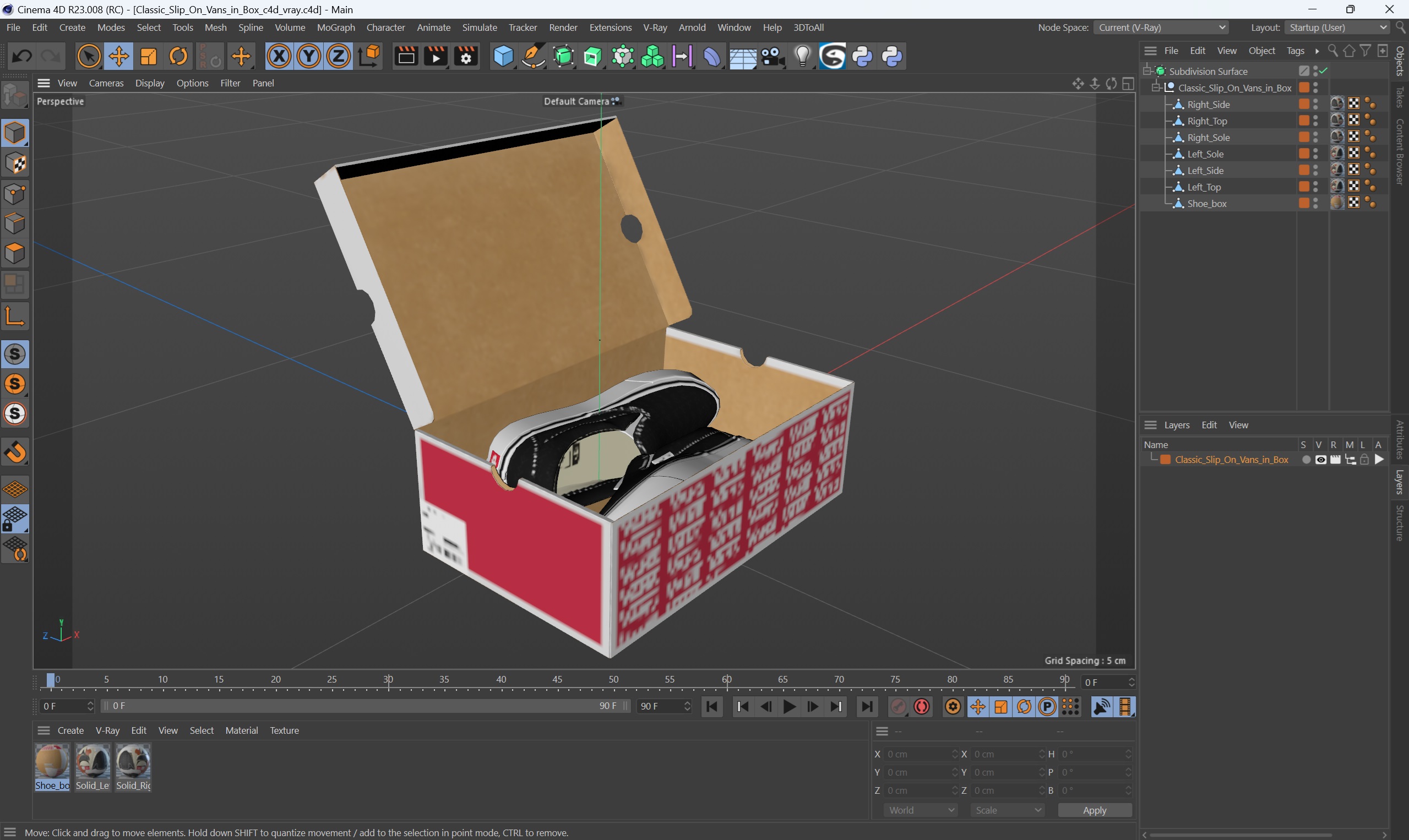Click the Record Active Objects button
Image resolution: width=1409 pixels, height=840 pixels.
pos(899,706)
